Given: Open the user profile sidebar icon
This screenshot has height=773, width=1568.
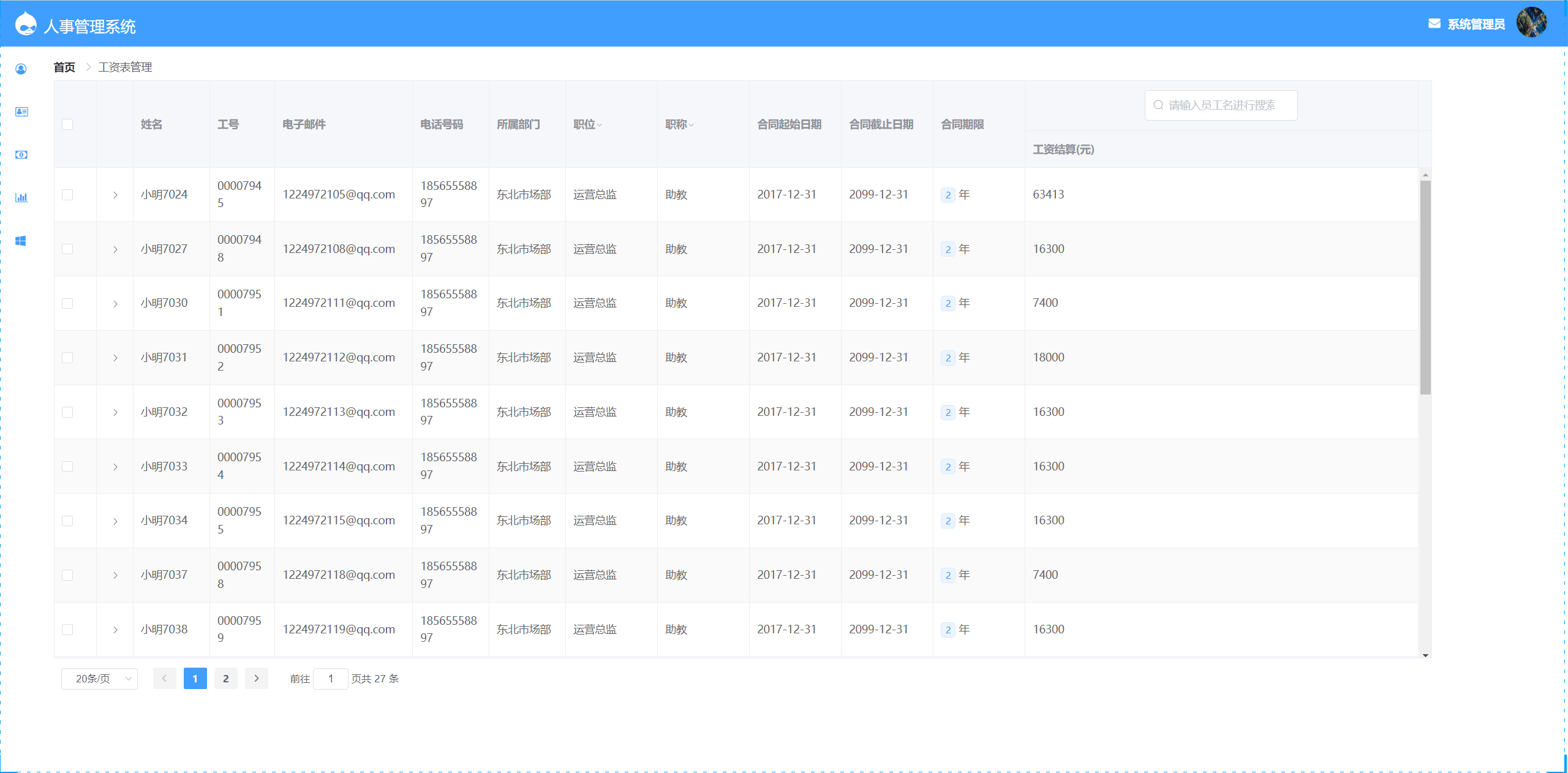Looking at the screenshot, I should [21, 69].
